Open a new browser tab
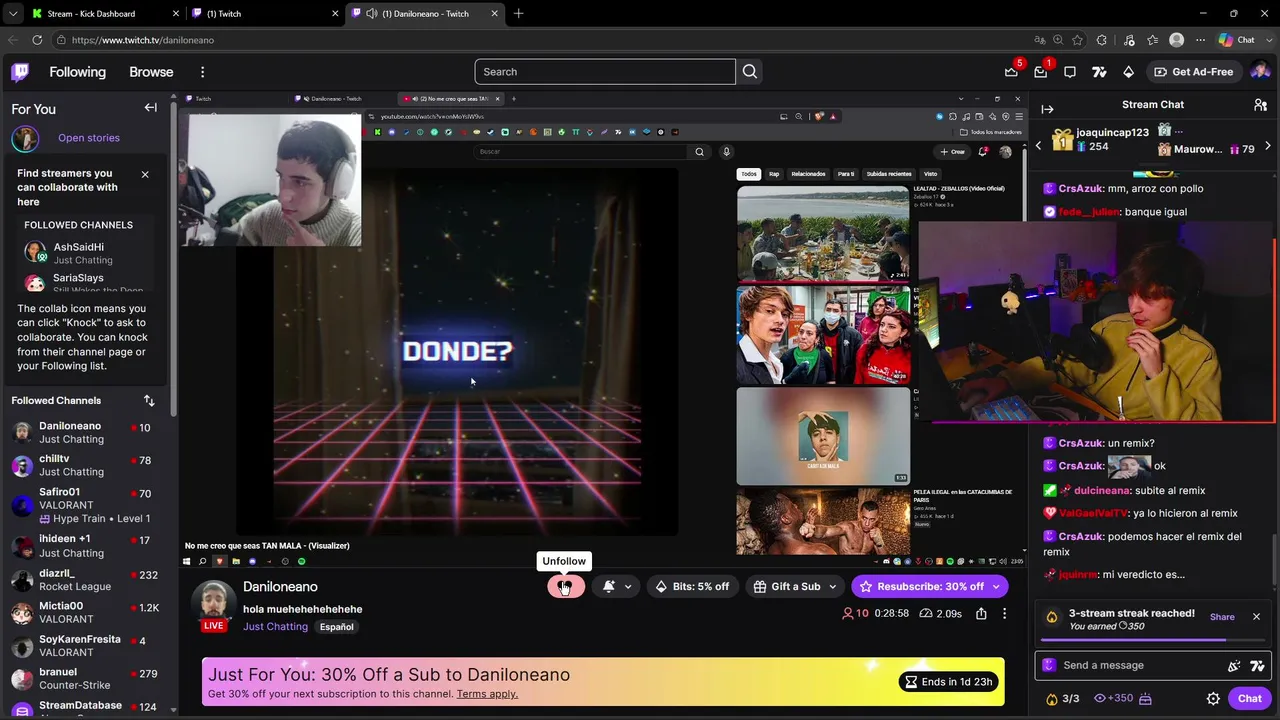The height and width of the screenshot is (720, 1280). click(x=518, y=14)
